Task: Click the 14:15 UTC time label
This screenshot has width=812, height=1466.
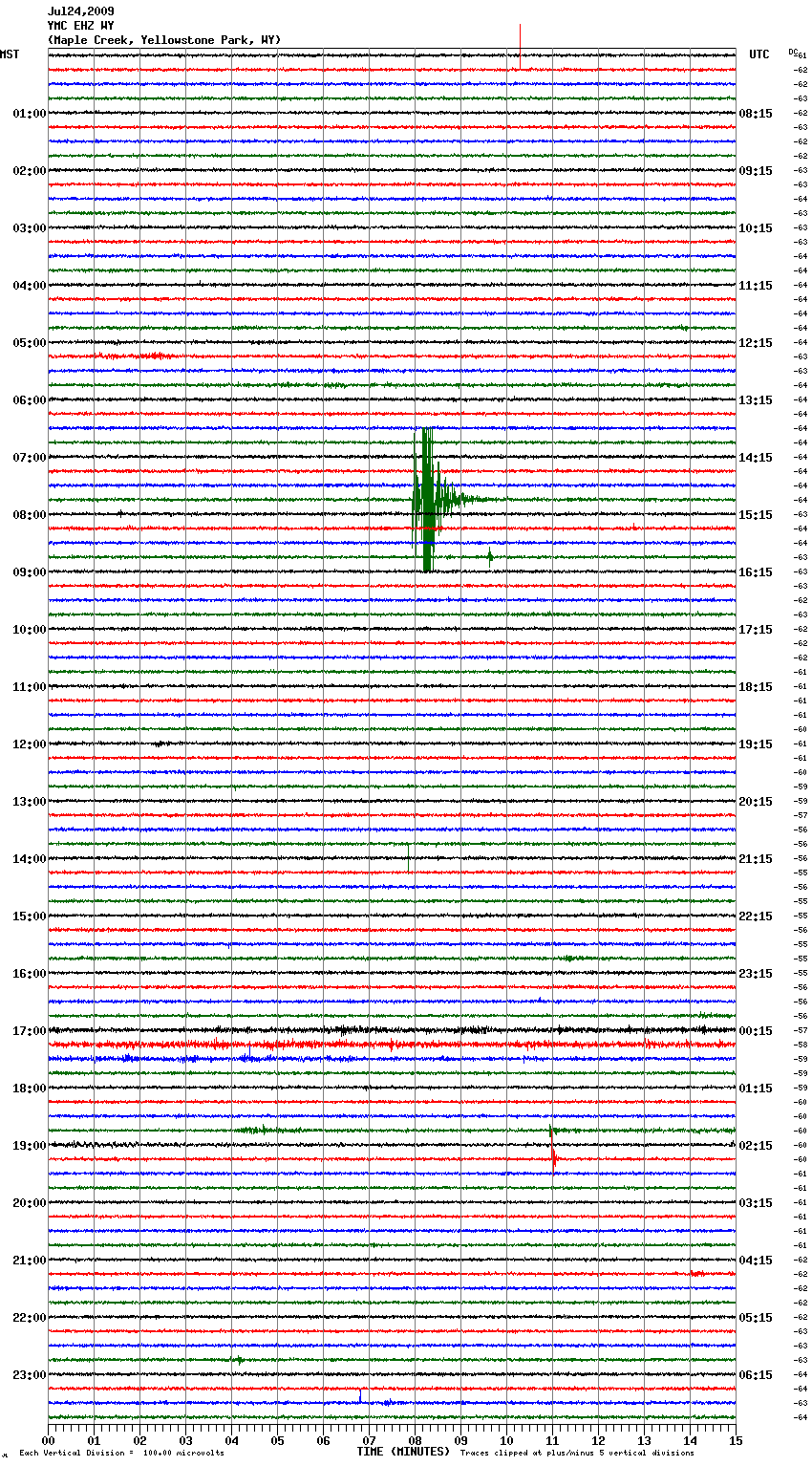Action: 756,458
